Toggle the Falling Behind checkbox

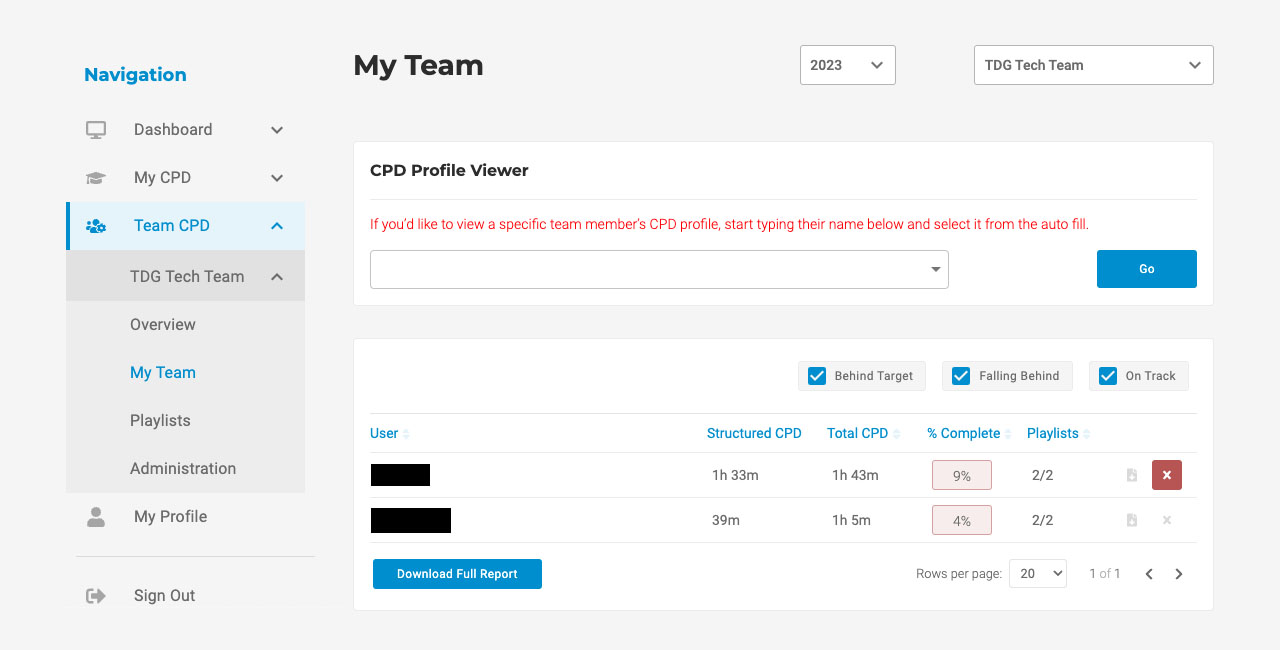(961, 376)
